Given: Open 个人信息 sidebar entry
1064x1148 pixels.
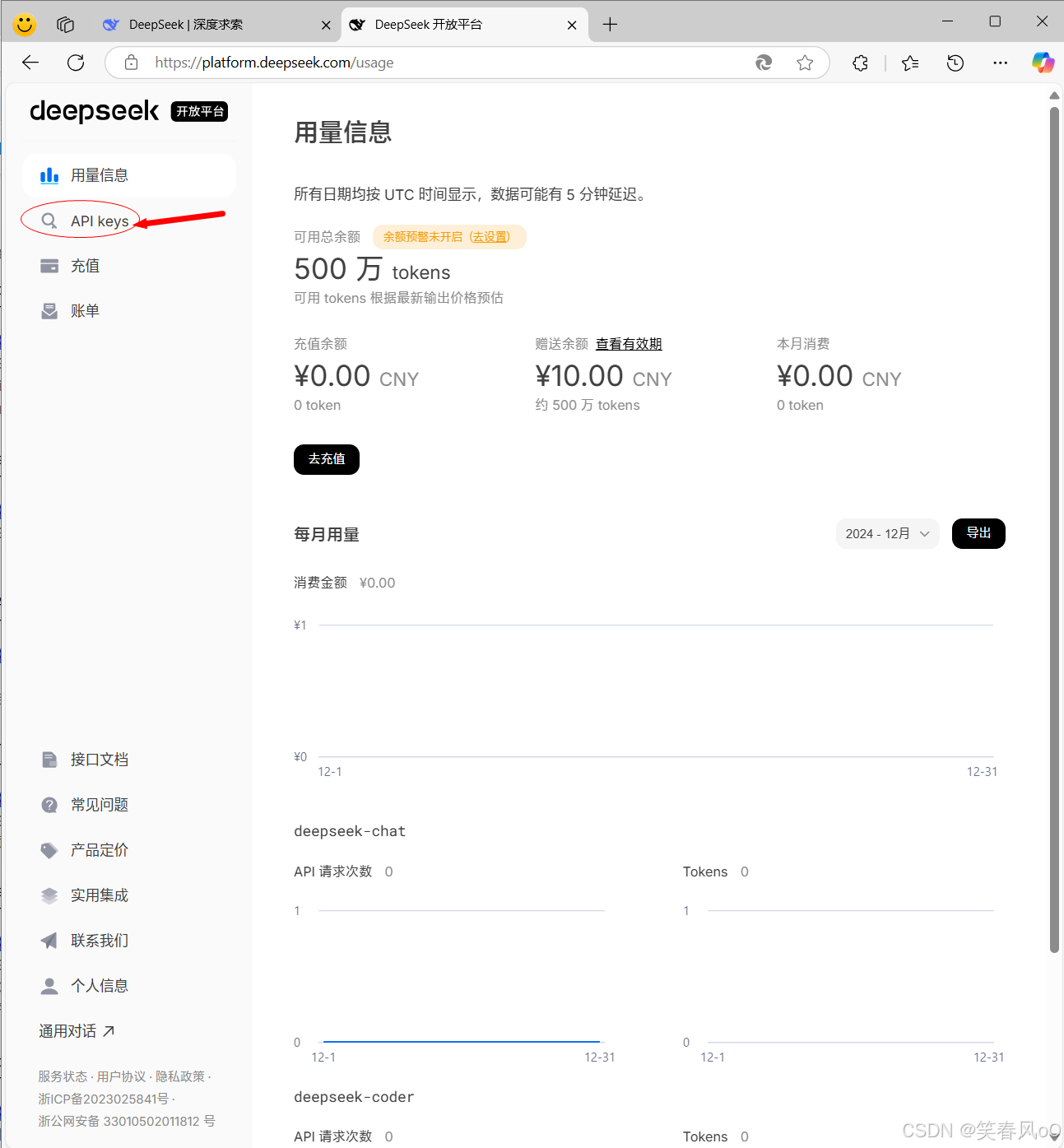Looking at the screenshot, I should [x=129, y=986].
